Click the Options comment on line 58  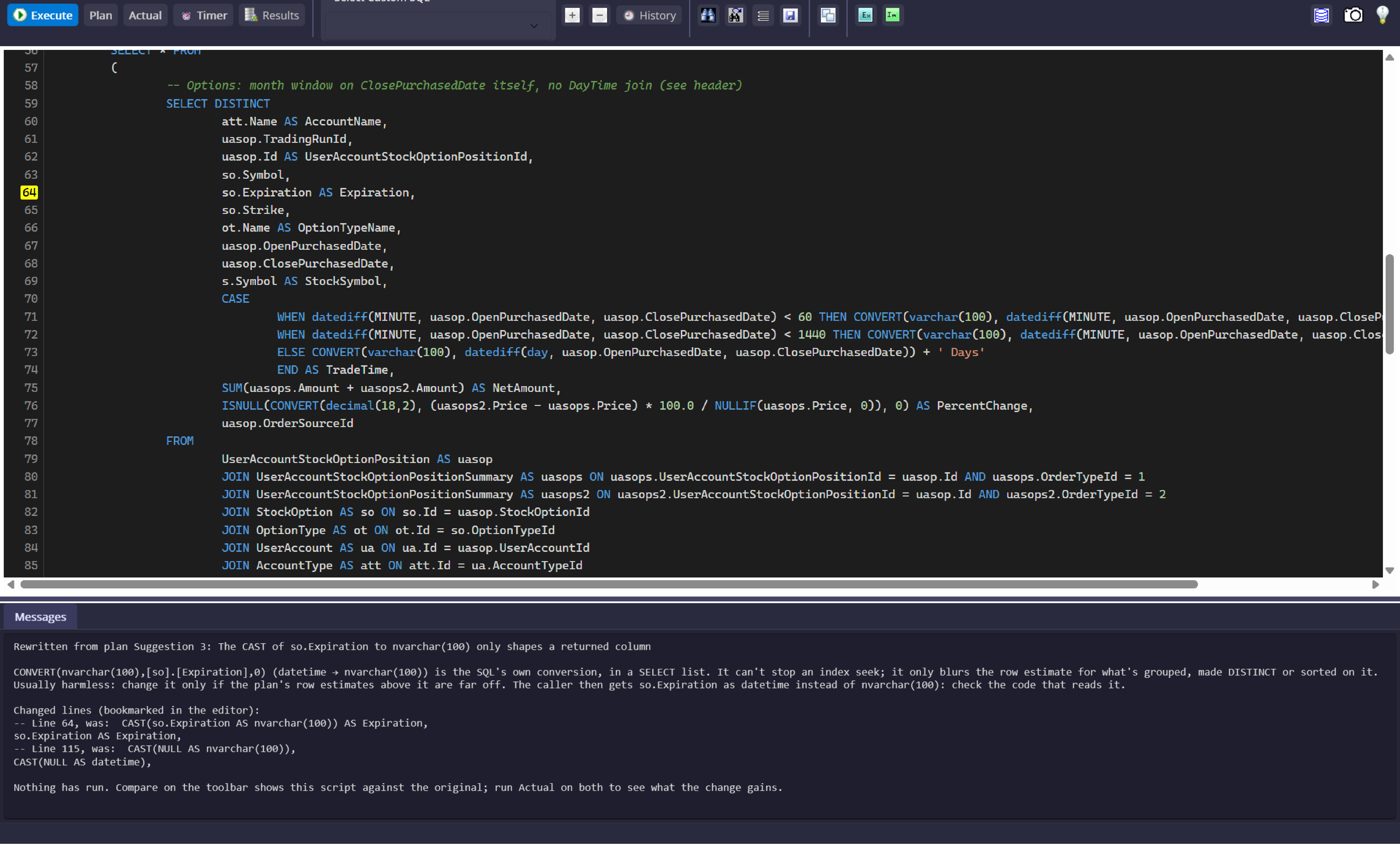[454, 85]
